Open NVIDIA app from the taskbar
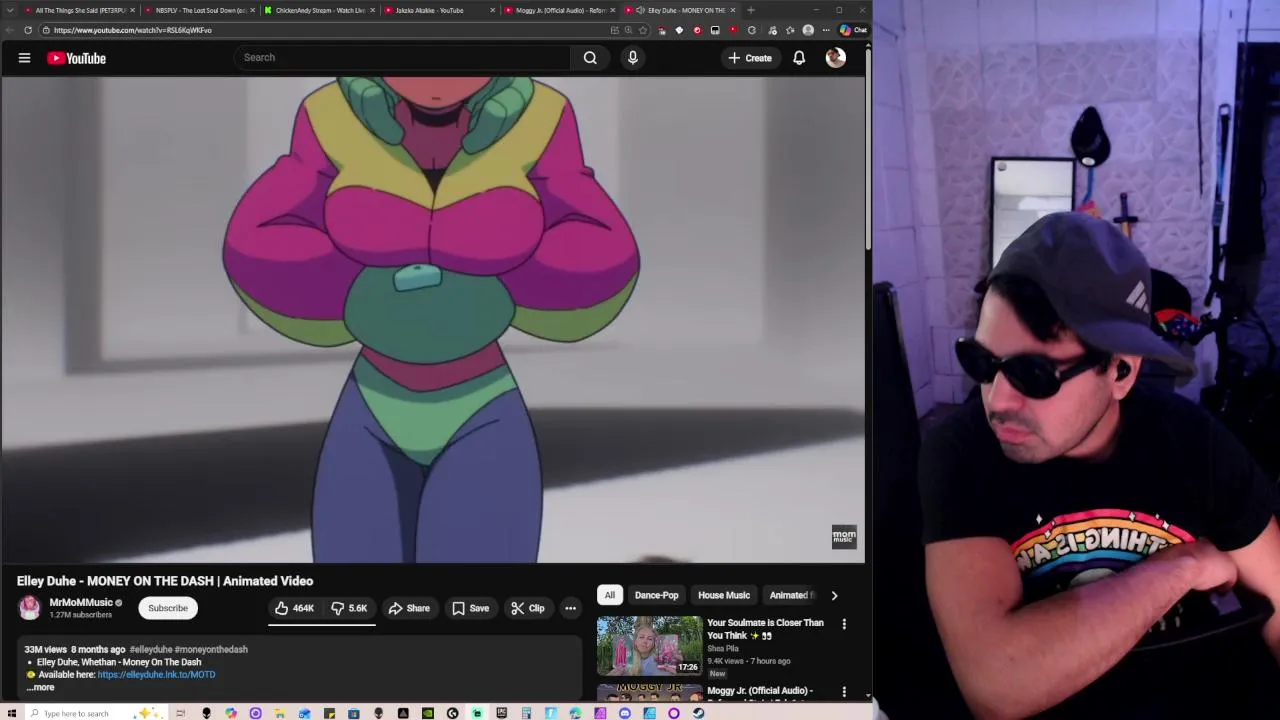The height and width of the screenshot is (720, 1280). tap(428, 713)
